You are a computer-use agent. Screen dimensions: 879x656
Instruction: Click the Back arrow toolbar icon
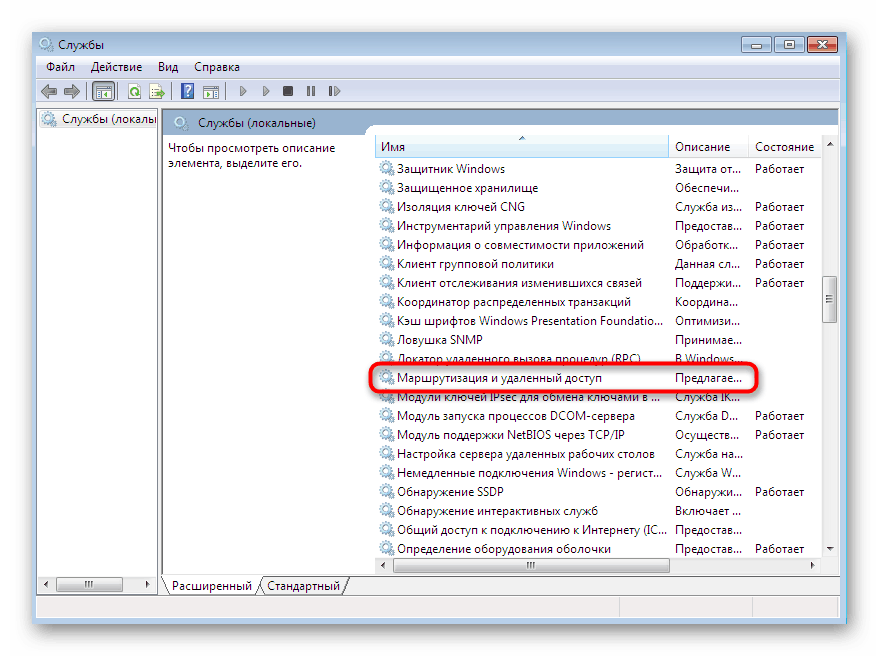49,91
